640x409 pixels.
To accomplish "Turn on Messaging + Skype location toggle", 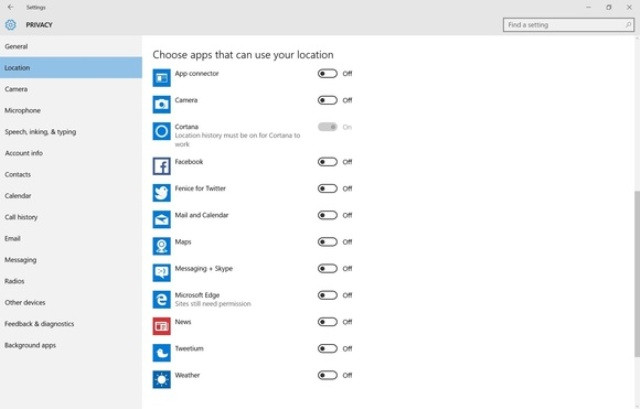I will pos(327,268).
